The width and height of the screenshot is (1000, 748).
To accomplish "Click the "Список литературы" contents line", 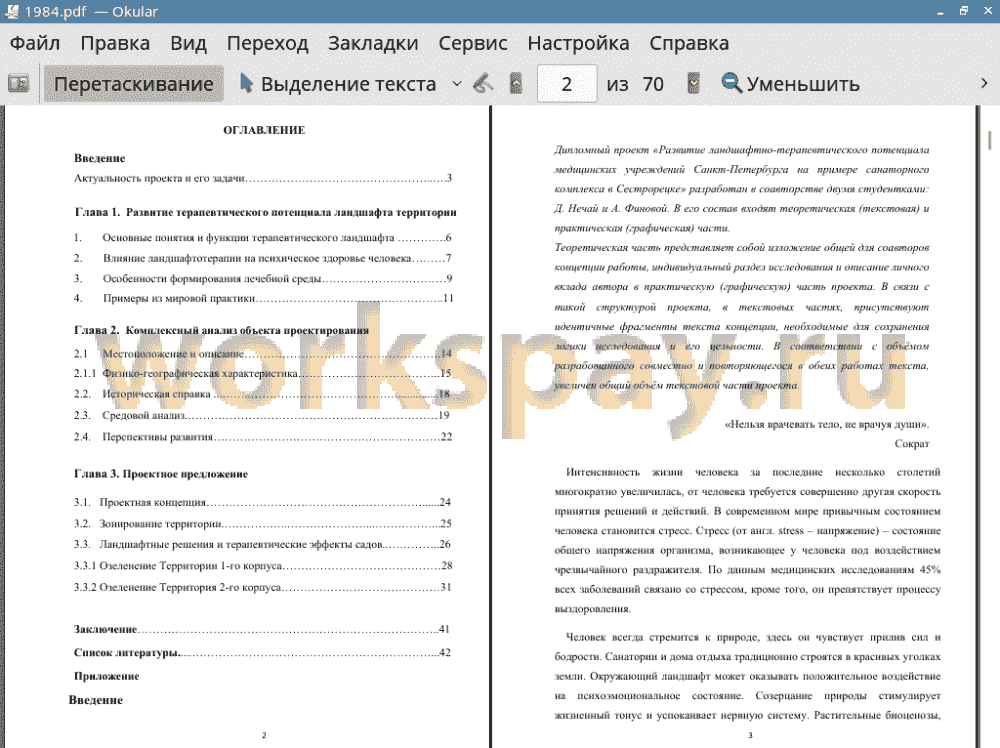I will click(x=262, y=652).
